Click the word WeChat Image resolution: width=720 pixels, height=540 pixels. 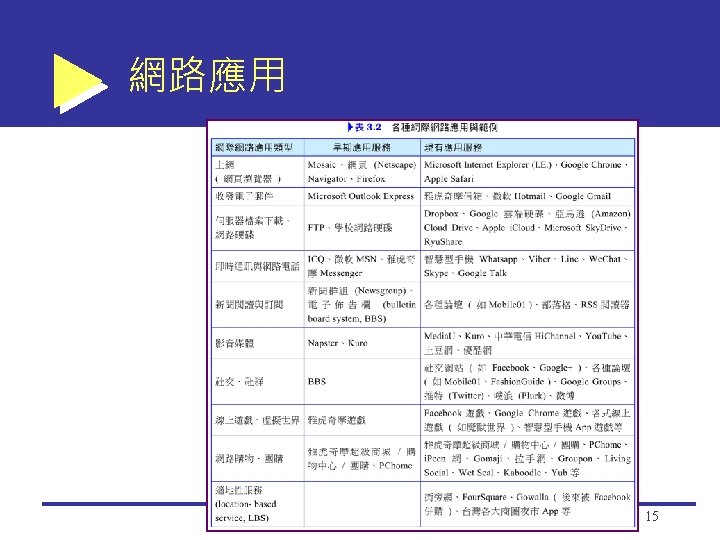tap(605, 259)
